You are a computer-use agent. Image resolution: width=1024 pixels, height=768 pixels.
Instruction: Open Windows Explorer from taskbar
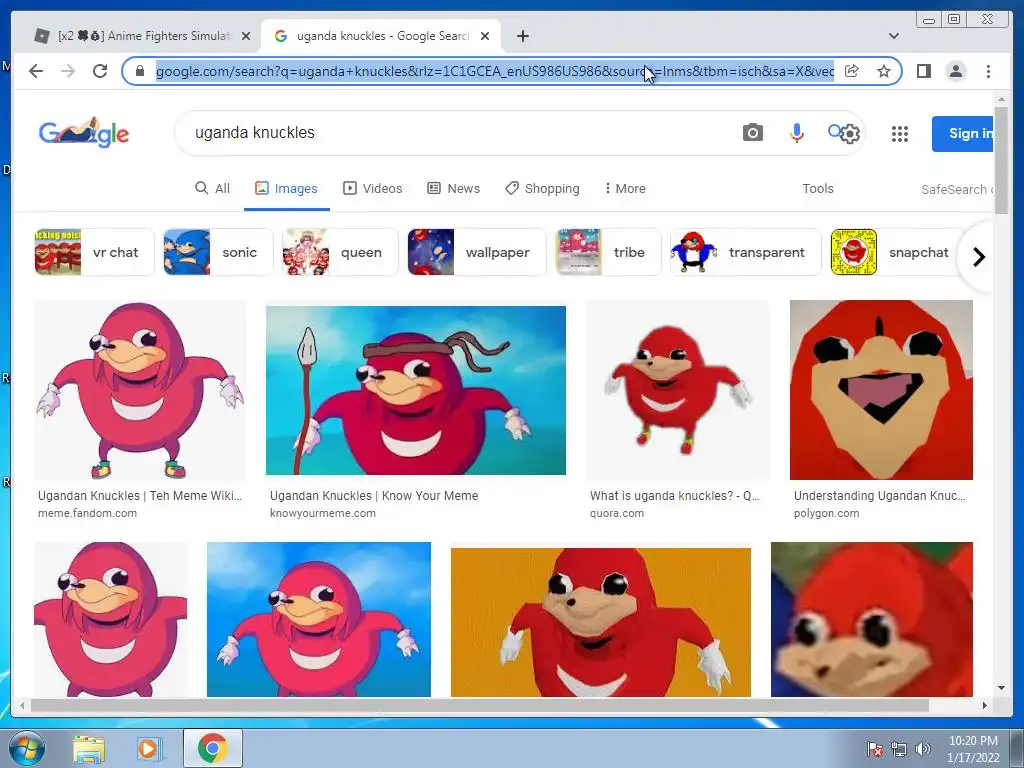[89, 748]
